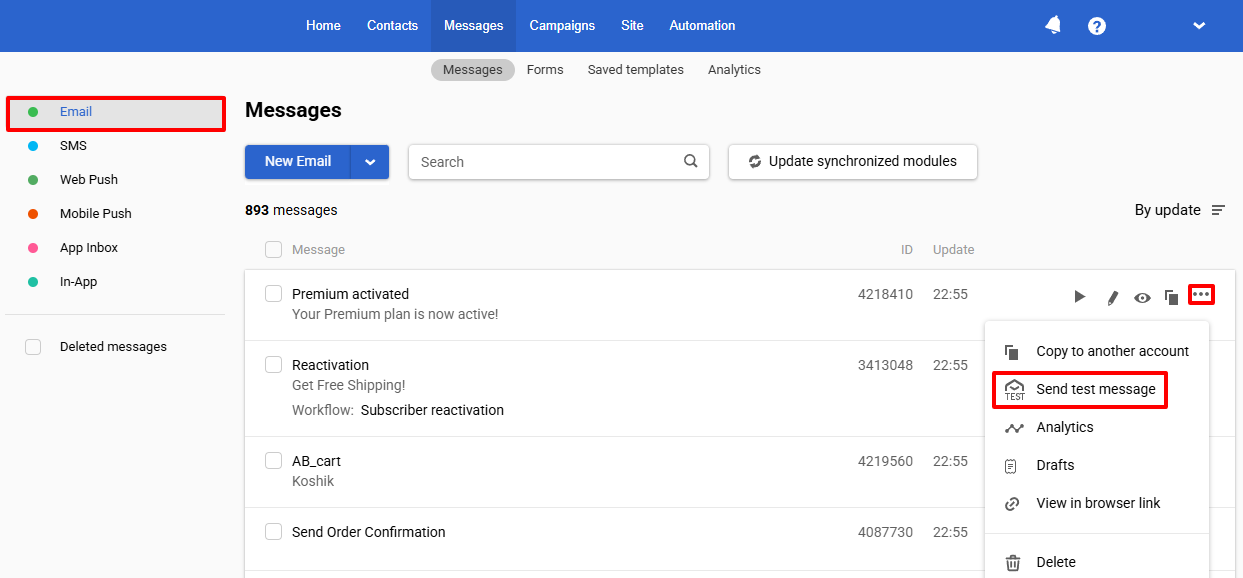1243x578 pixels.
Task: Check the select-all Message header checkbox
Action: coord(273,250)
